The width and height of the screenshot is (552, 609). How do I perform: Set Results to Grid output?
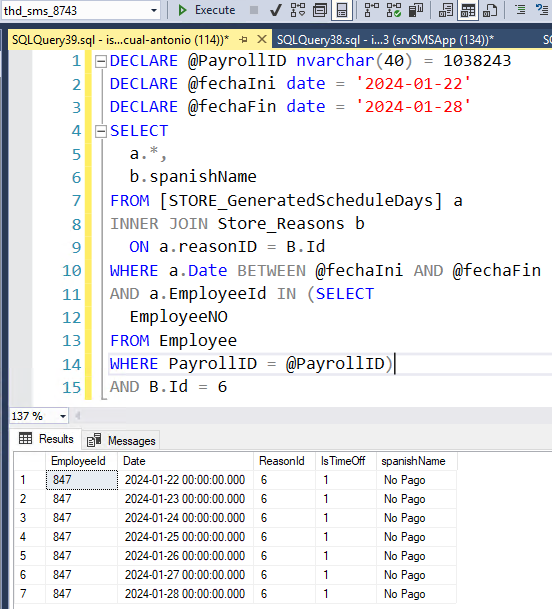(468, 10)
